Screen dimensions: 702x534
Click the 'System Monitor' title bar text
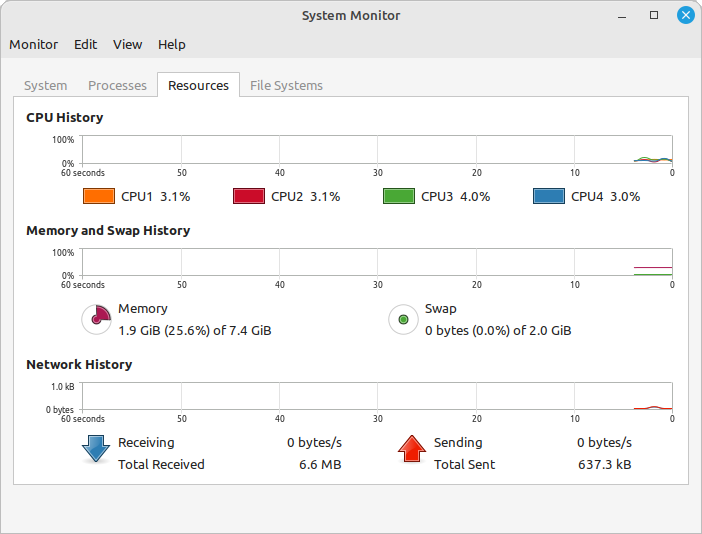[351, 16]
